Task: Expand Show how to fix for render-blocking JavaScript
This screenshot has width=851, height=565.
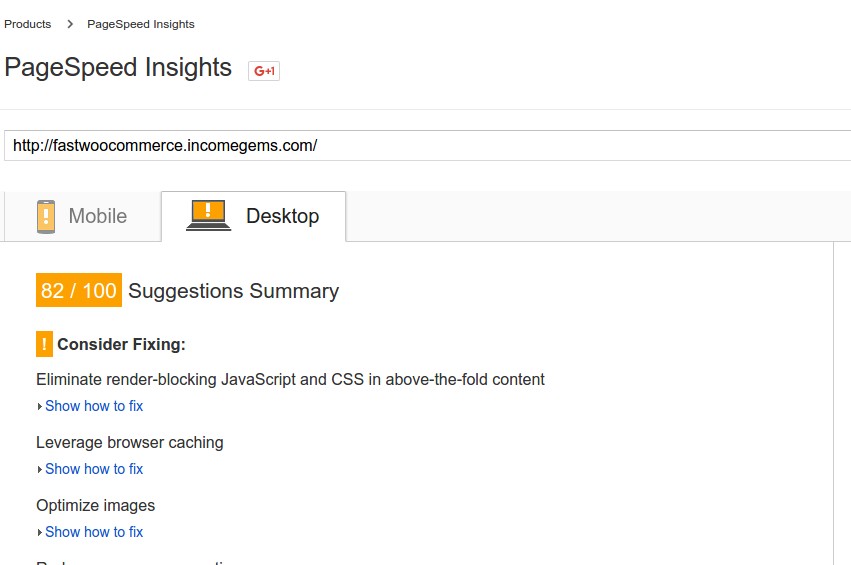Action: (x=94, y=406)
